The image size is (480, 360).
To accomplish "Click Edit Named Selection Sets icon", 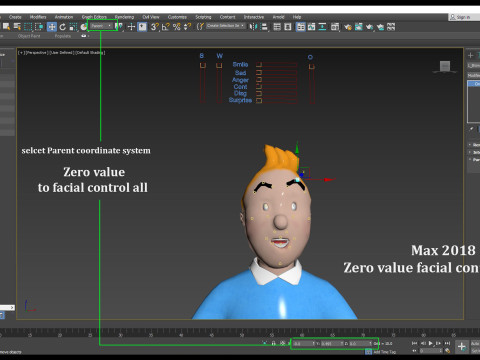I will click(200, 27).
